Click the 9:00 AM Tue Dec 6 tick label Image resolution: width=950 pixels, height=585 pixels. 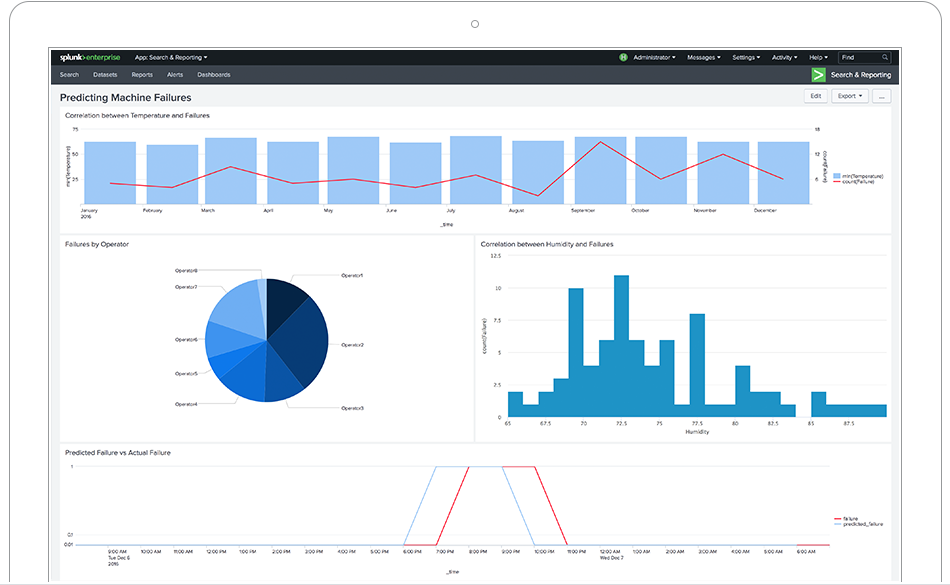(117, 557)
